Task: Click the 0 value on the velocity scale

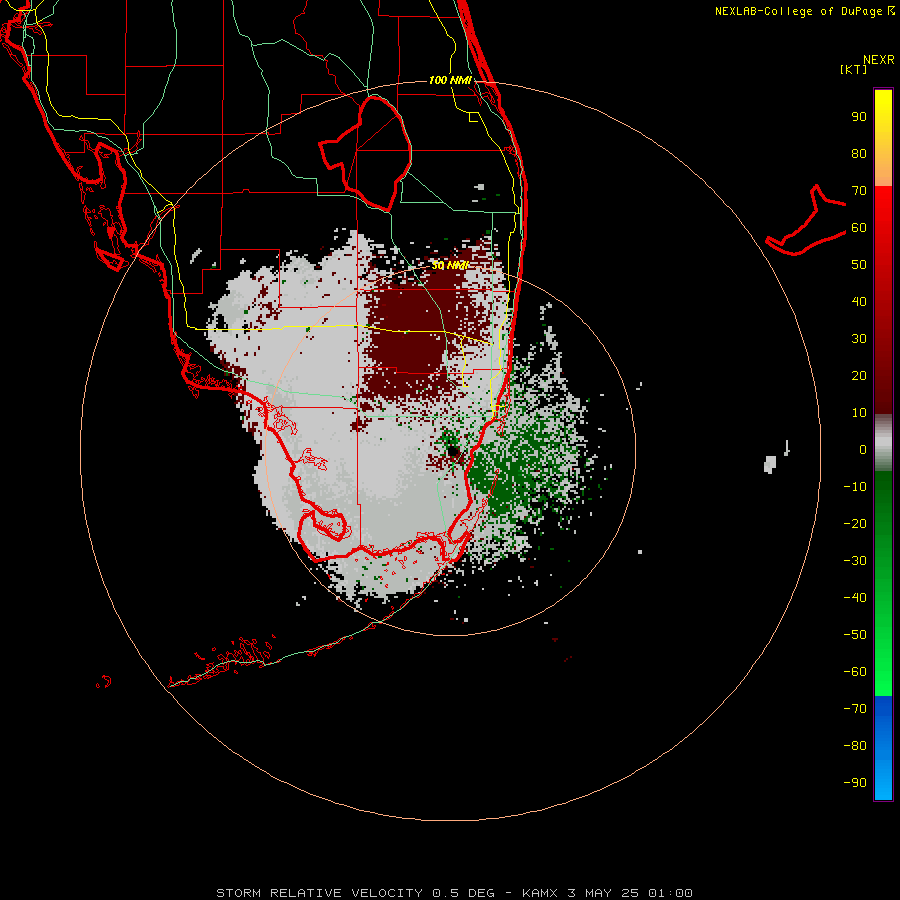Action: point(863,449)
